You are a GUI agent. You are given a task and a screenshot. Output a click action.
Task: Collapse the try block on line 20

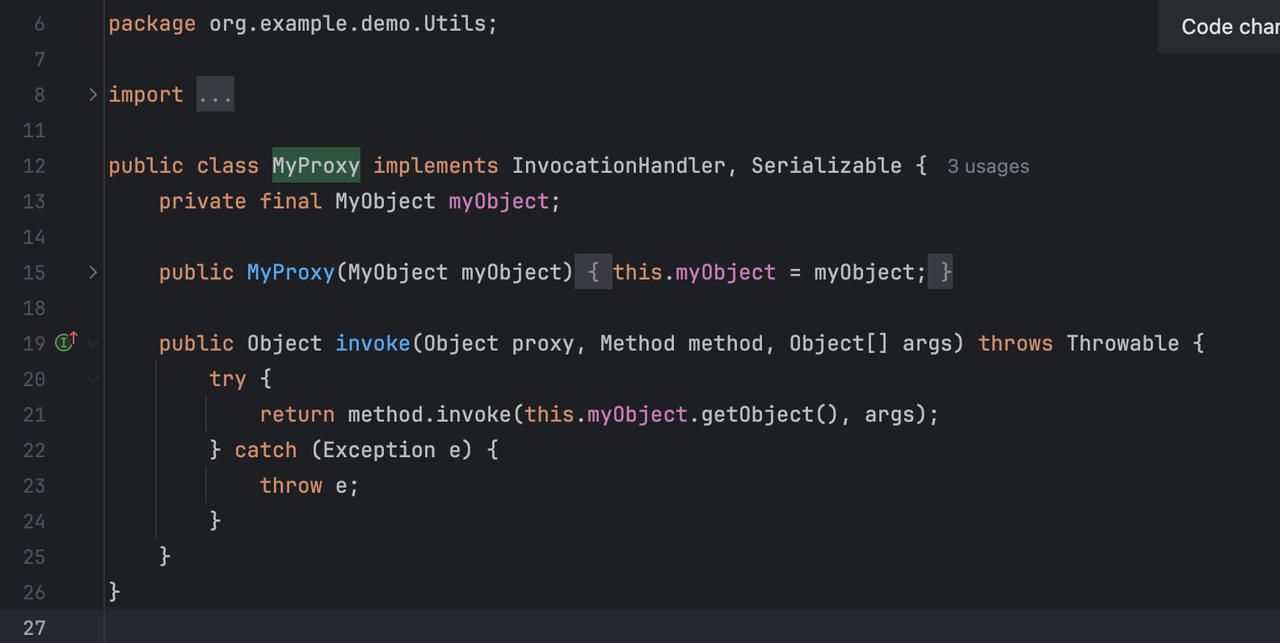[93, 379]
